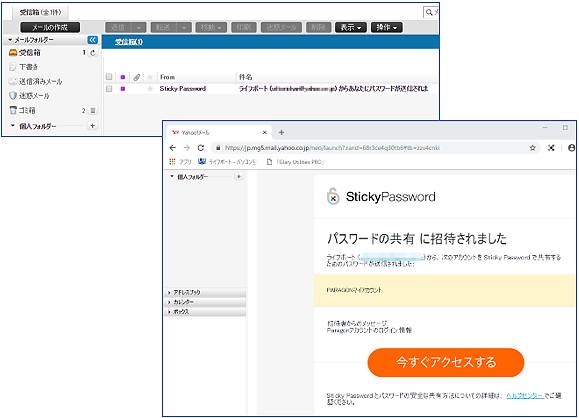
Task: Click the browser extension icon beside the star
Action: pos(551,148)
